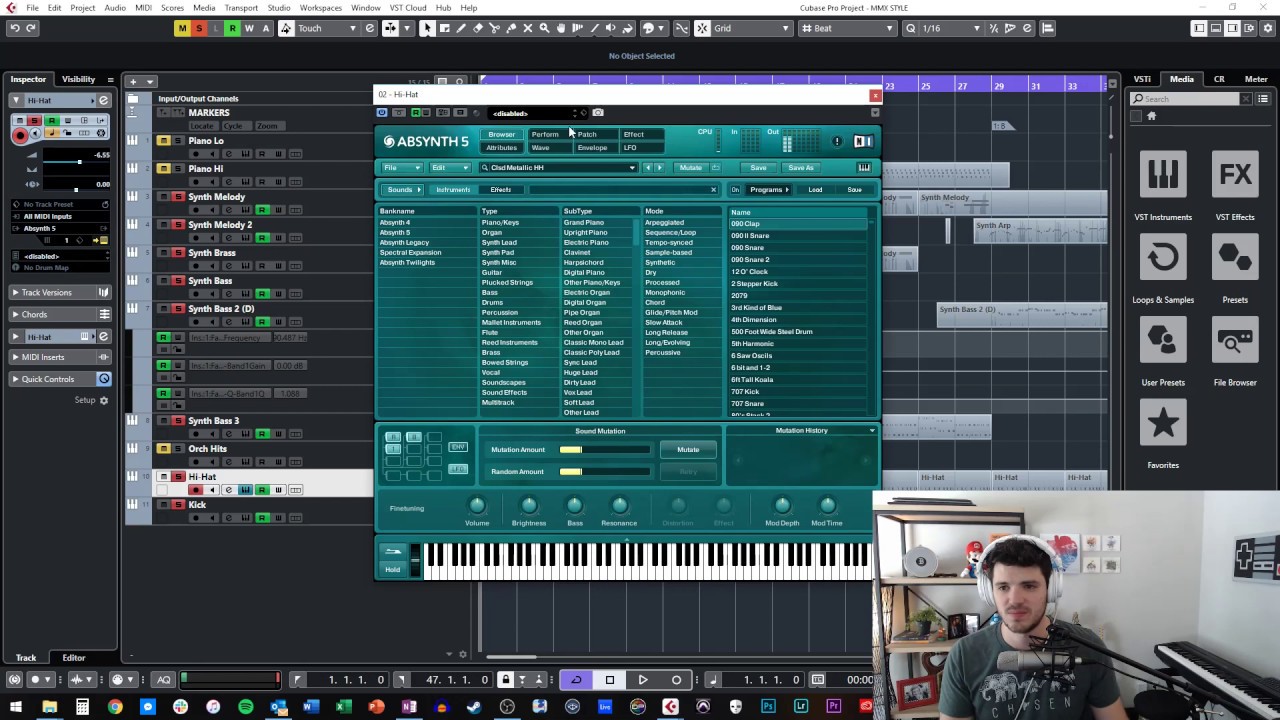1280x720 pixels.
Task: Click the Media rack home icon
Action: tap(1151, 116)
